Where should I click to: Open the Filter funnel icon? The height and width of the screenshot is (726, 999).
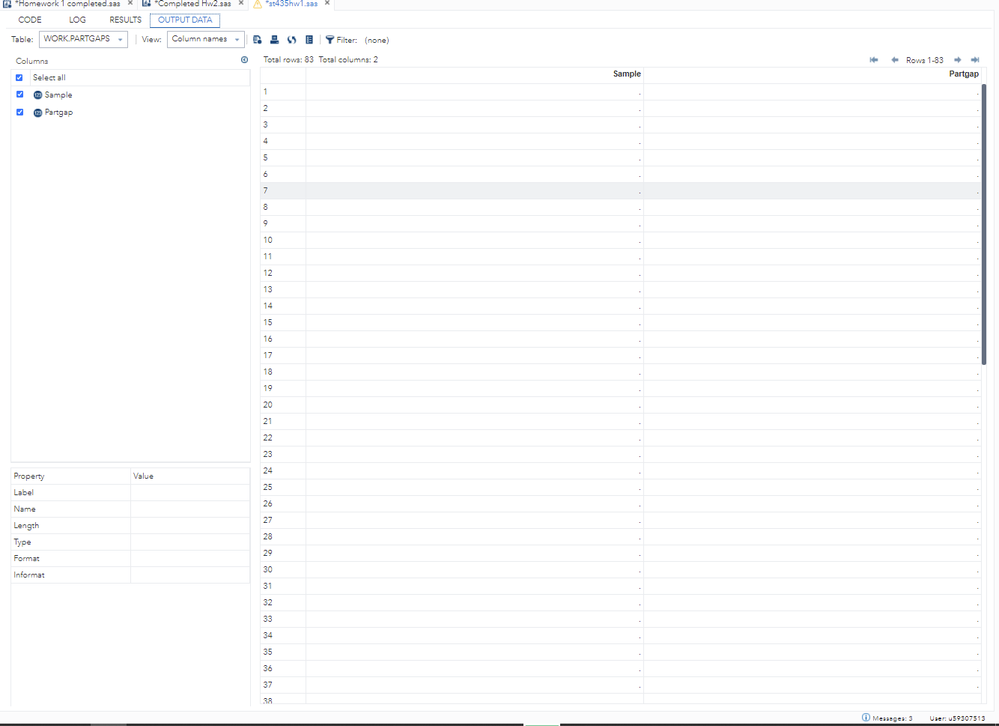pos(329,39)
